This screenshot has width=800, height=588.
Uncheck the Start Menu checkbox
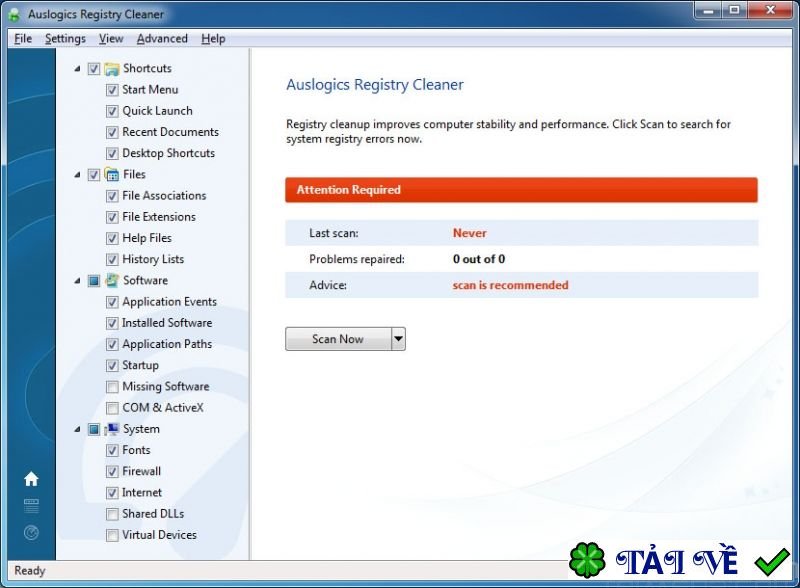pos(112,90)
